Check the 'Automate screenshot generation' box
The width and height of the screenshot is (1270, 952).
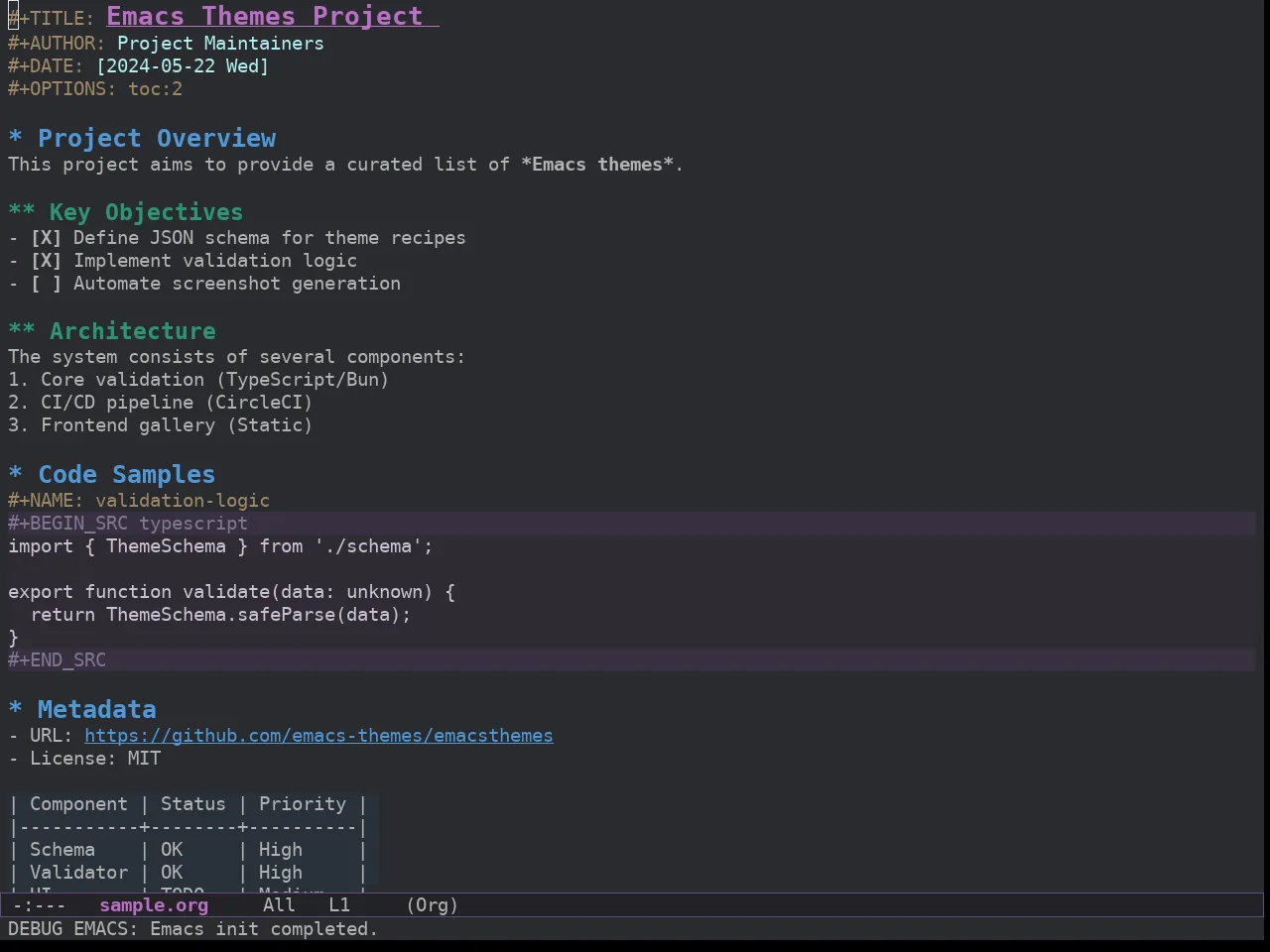(46, 284)
